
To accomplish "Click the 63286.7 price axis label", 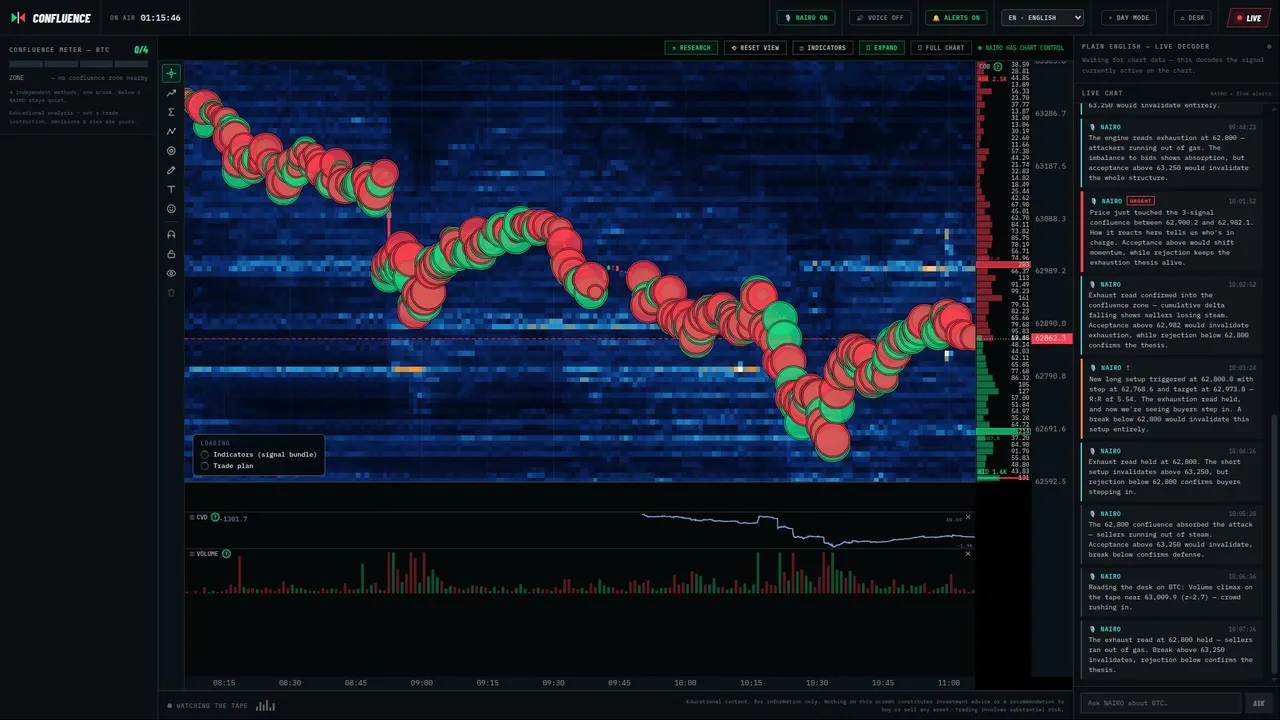I will click(x=1050, y=114).
